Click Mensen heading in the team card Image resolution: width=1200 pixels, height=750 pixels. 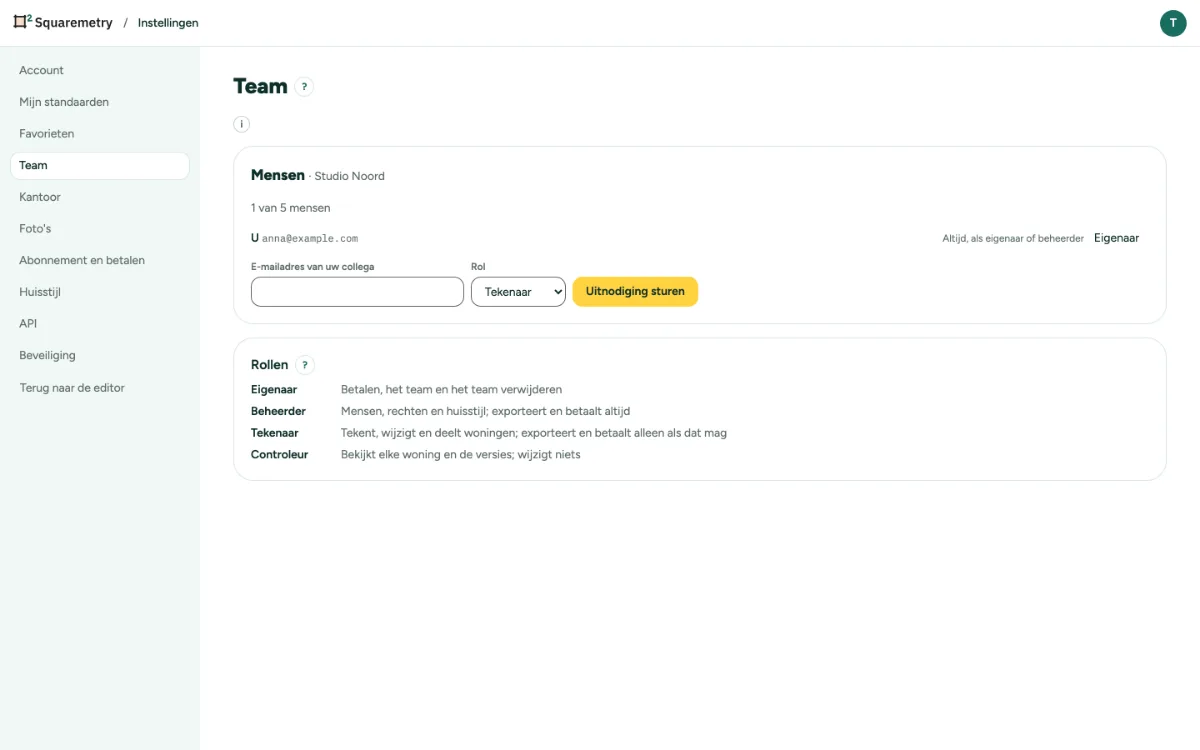pyautogui.click(x=278, y=175)
